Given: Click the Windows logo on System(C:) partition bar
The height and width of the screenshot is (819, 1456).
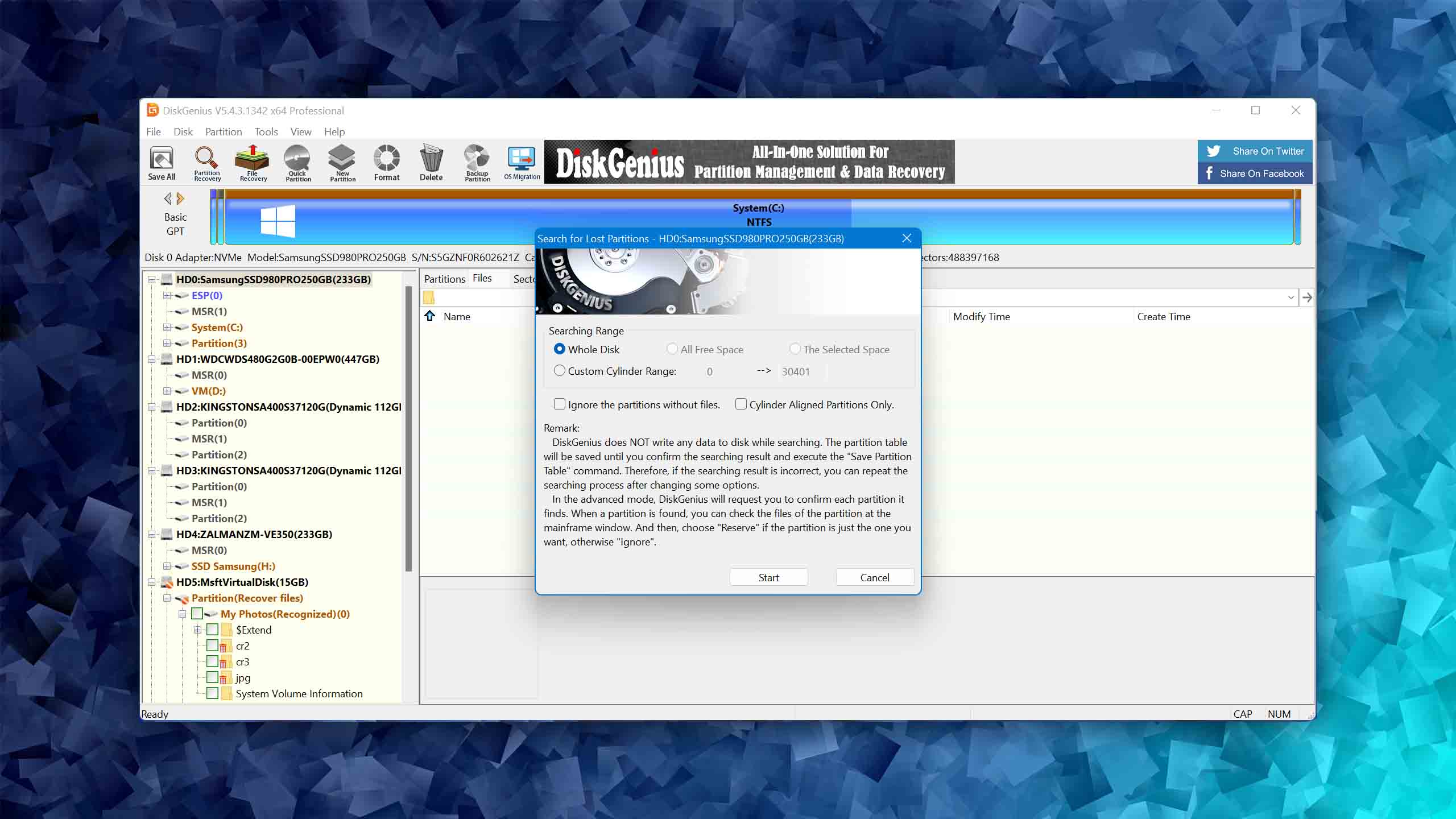Looking at the screenshot, I should coord(278,221).
